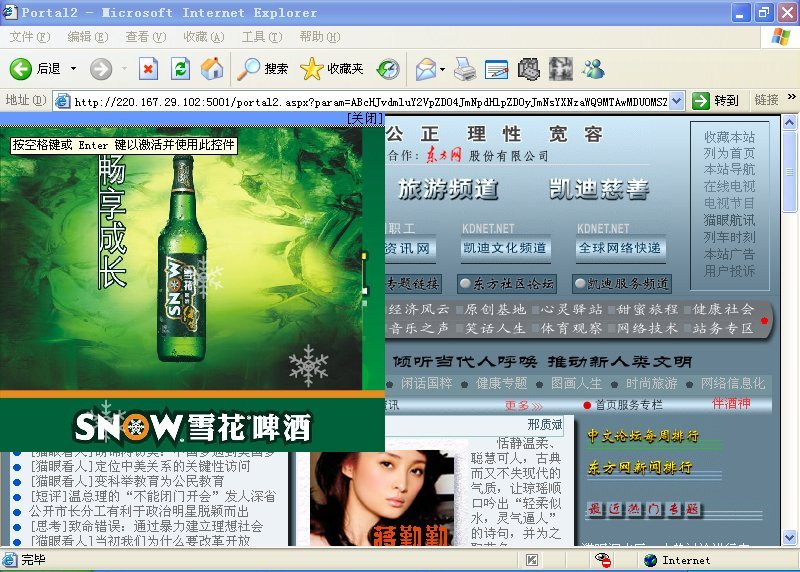Click the 蒋勤勤 portrait photo
Screen dimensions: 800x572
382,498
